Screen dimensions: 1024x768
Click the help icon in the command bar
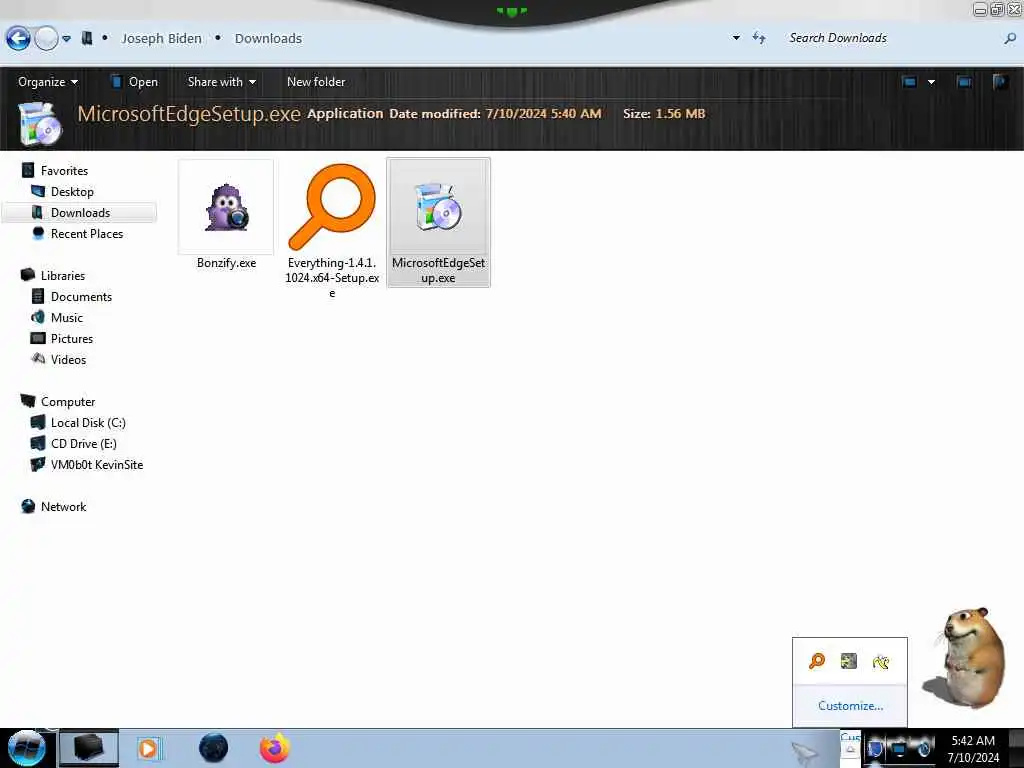click(x=1000, y=82)
